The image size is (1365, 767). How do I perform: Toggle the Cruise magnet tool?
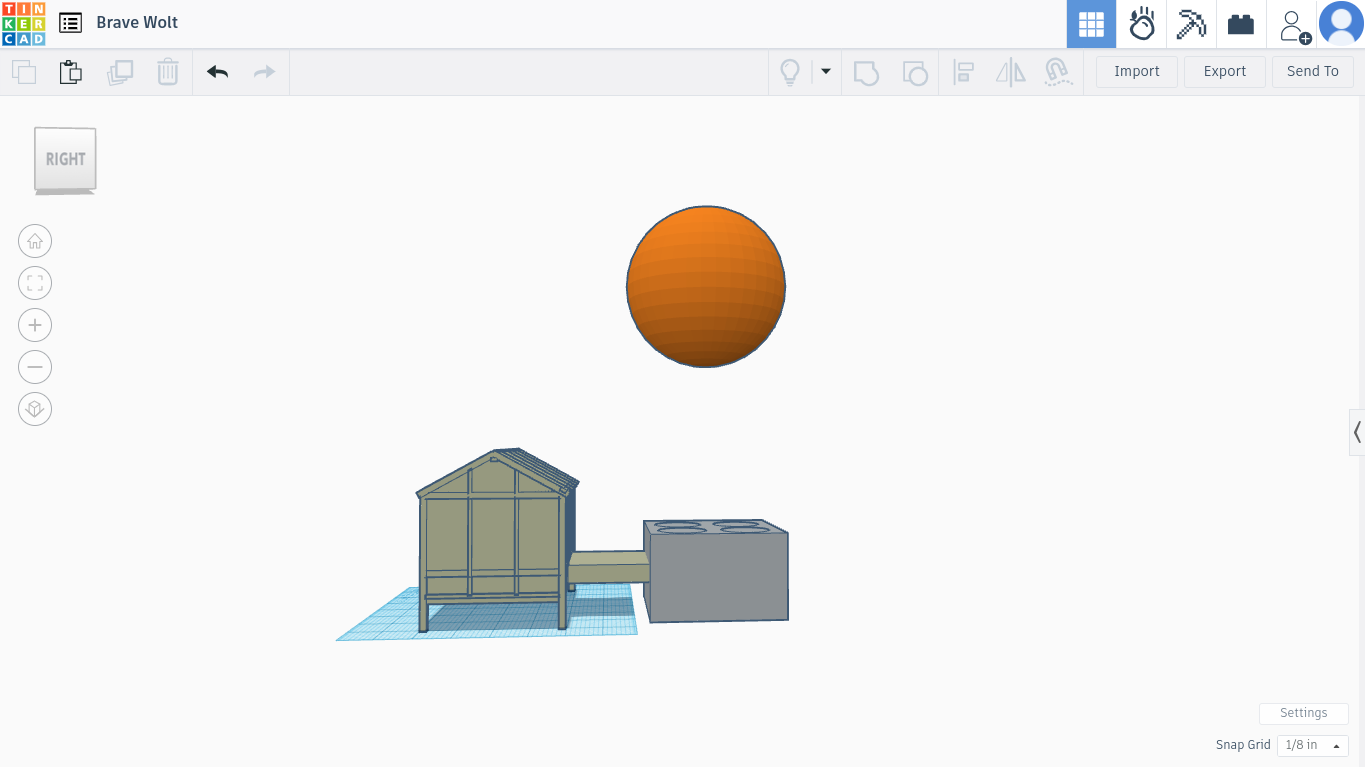click(x=1057, y=72)
